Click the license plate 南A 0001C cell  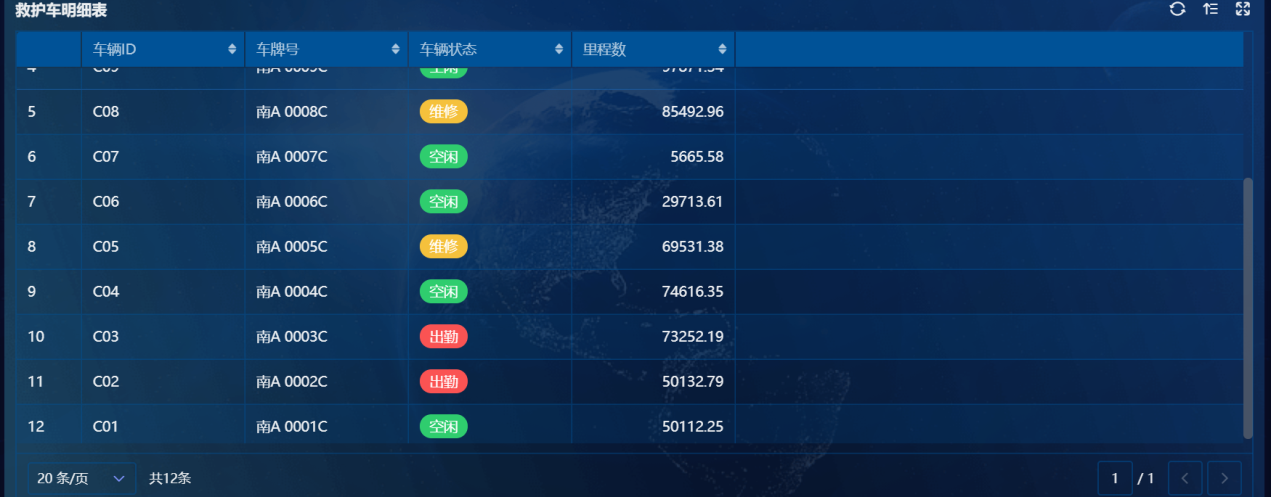(292, 427)
